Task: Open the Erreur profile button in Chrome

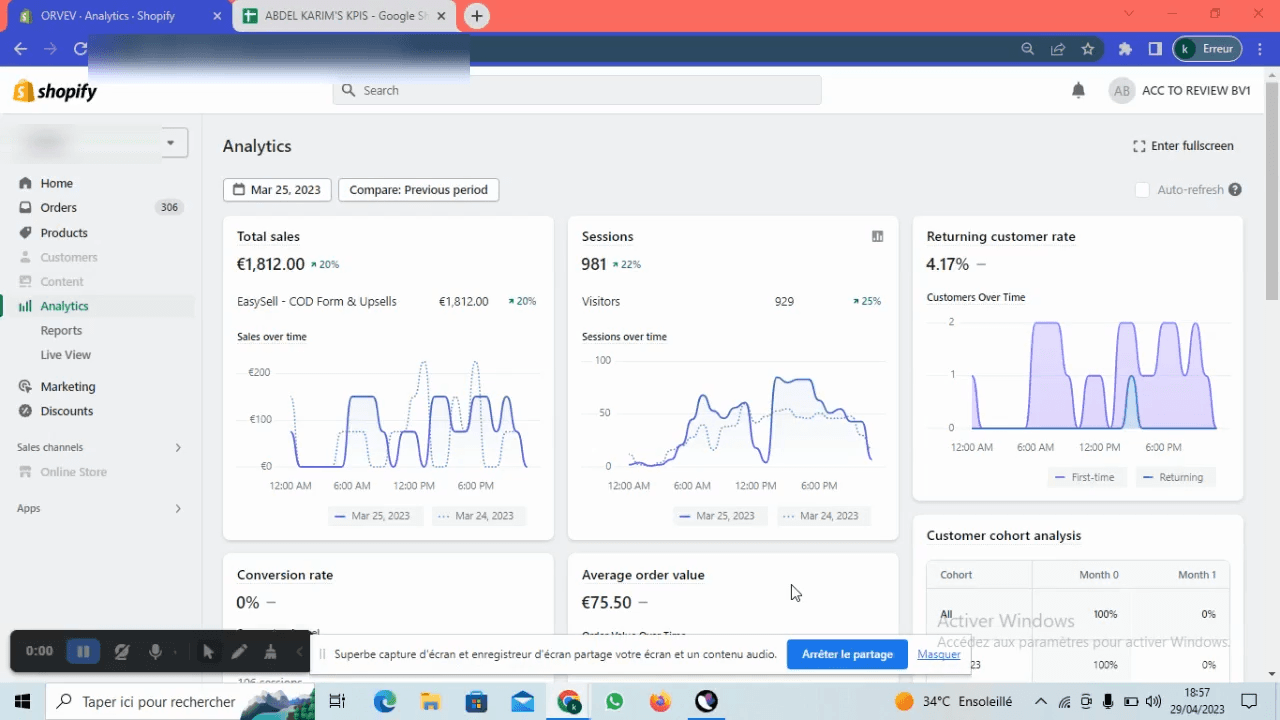Action: pyautogui.click(x=1207, y=49)
